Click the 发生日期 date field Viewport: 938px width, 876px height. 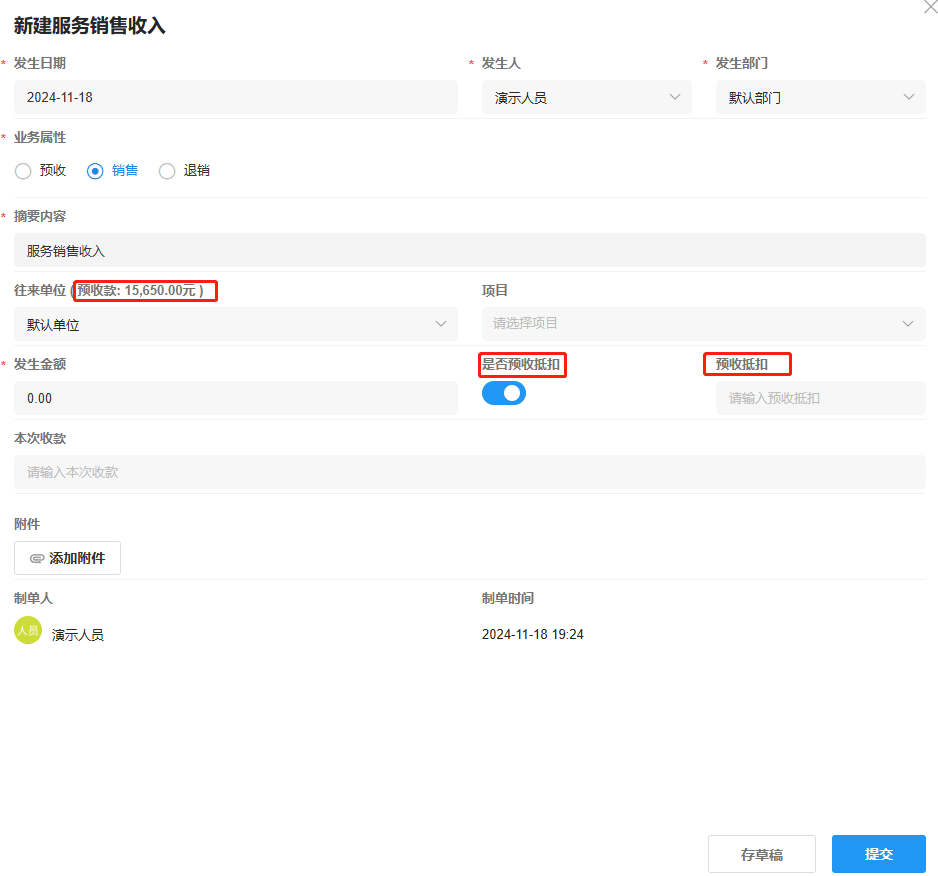click(x=235, y=97)
